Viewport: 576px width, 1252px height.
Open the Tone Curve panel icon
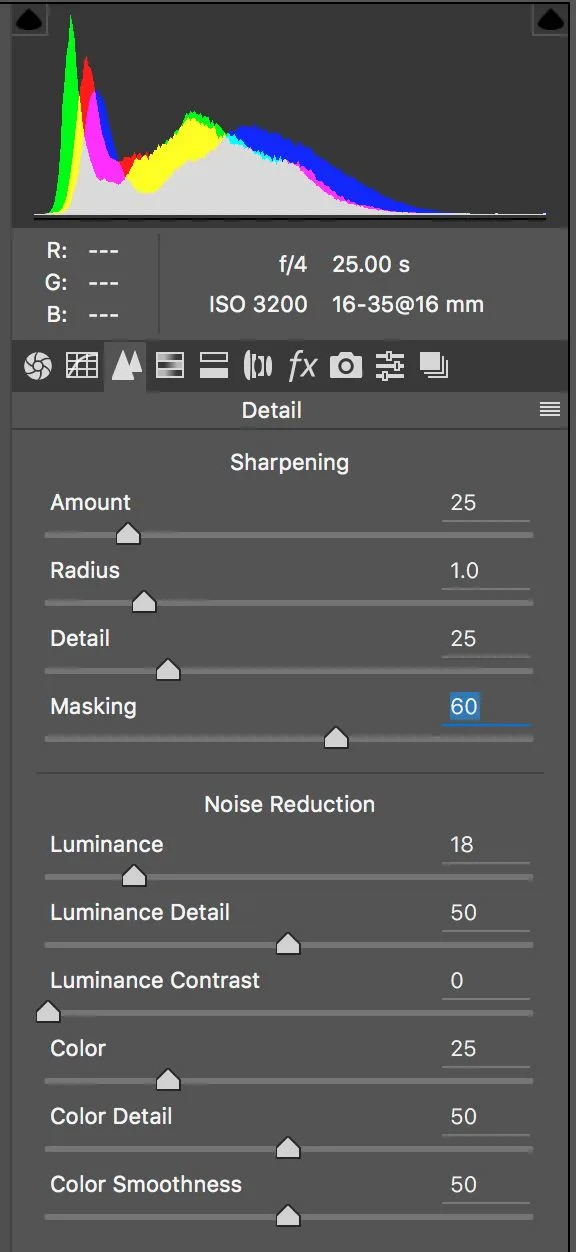[81, 366]
